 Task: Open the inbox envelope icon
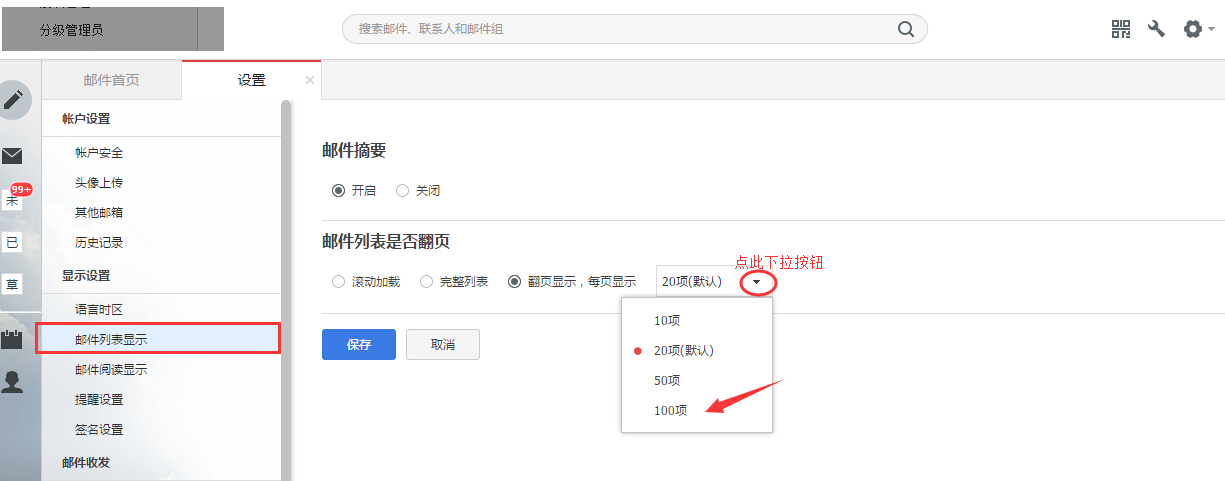12,156
